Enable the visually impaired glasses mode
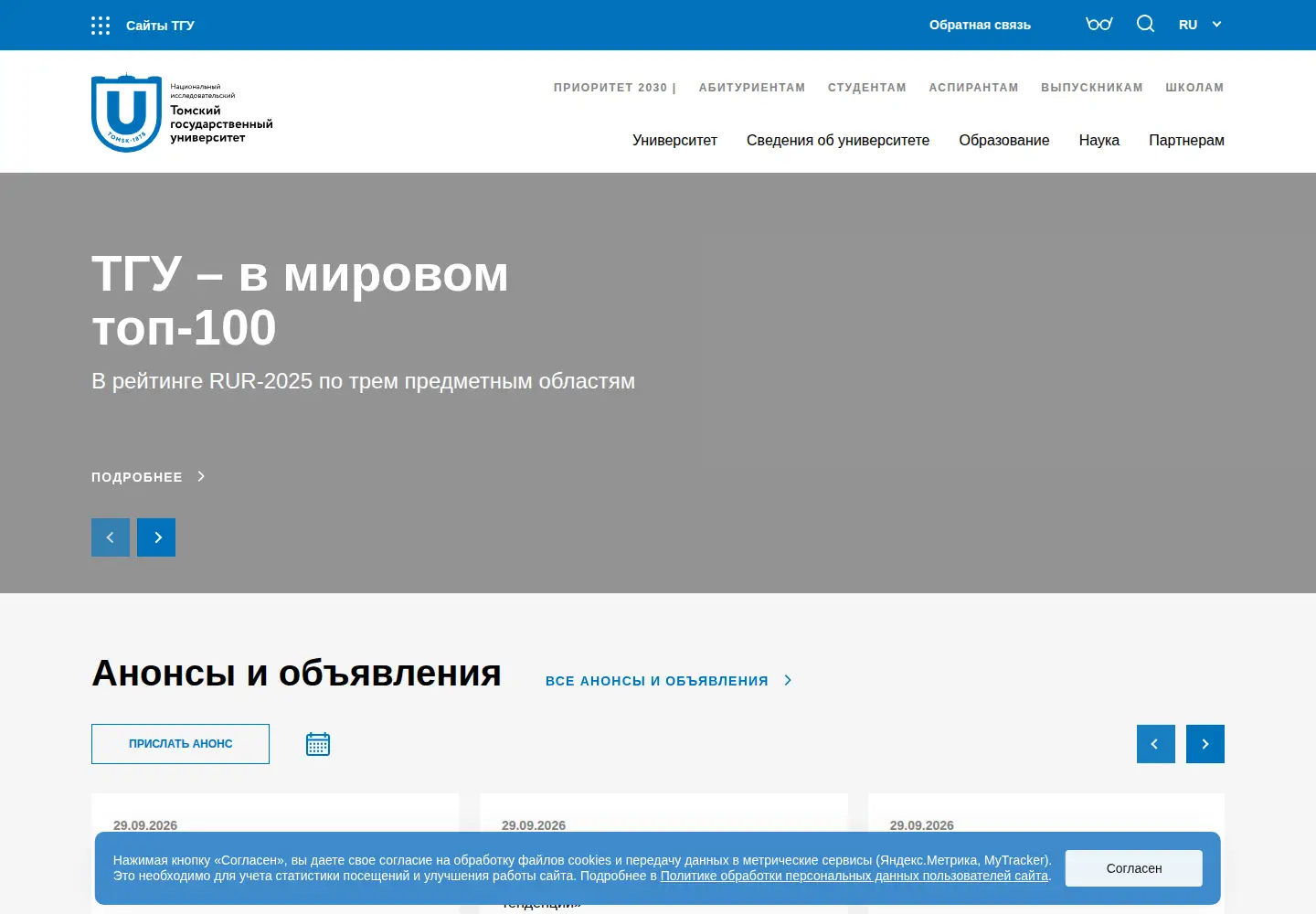 pos(1099,24)
